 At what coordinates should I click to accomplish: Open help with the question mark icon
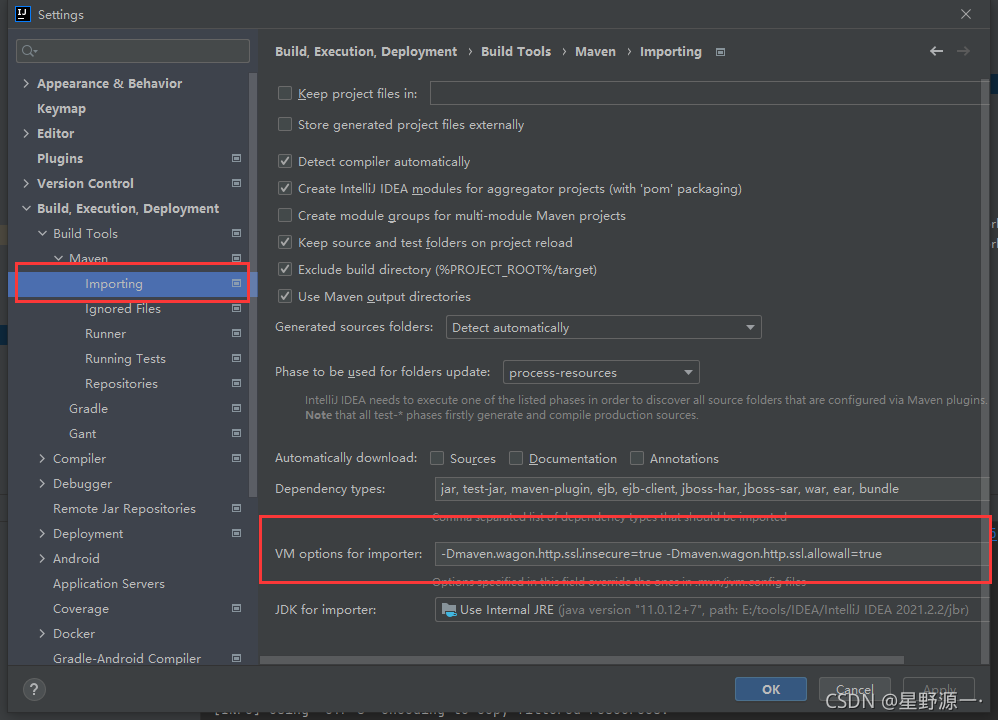(x=34, y=689)
